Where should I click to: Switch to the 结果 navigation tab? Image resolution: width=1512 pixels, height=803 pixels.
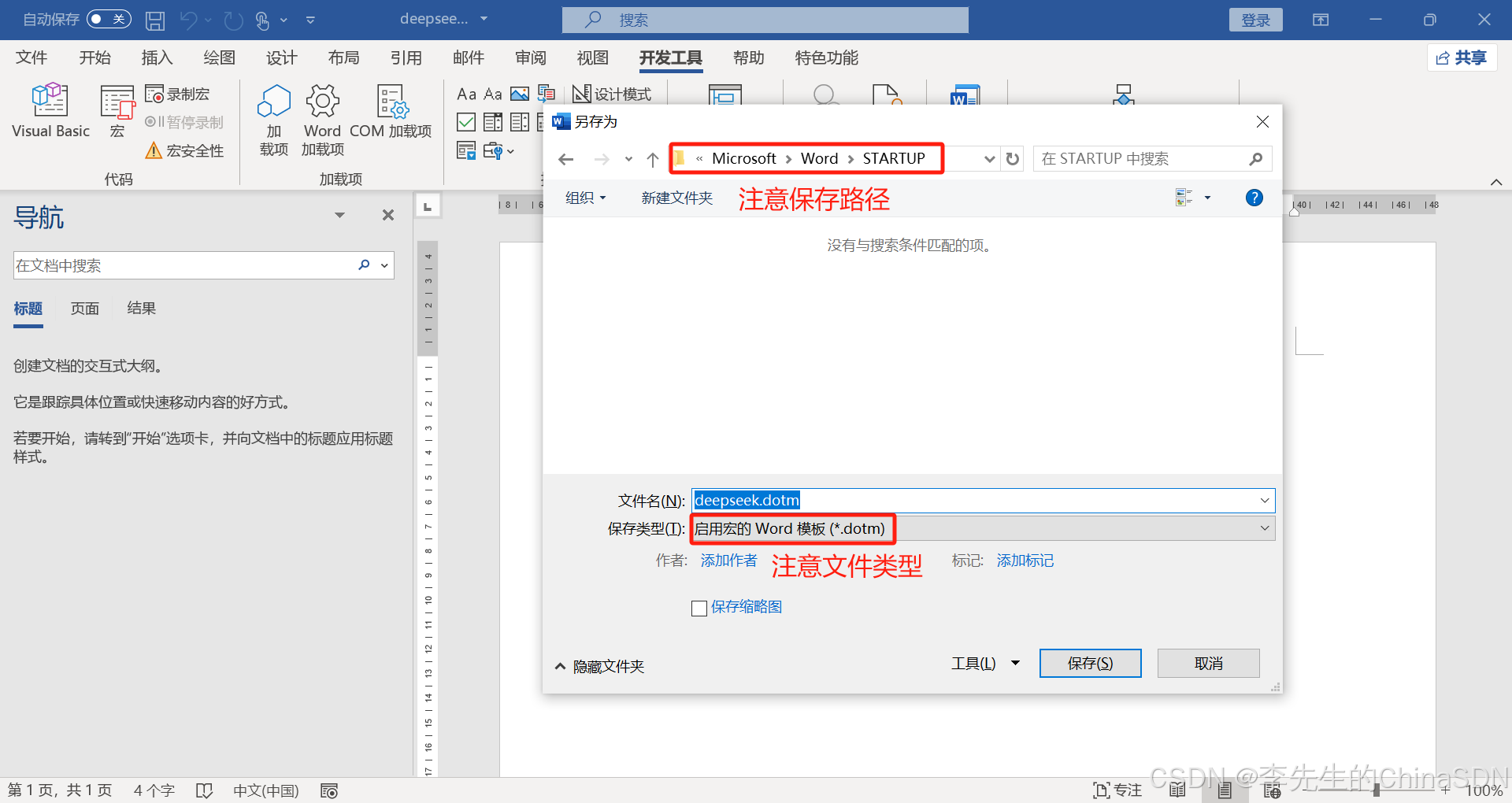click(x=141, y=309)
